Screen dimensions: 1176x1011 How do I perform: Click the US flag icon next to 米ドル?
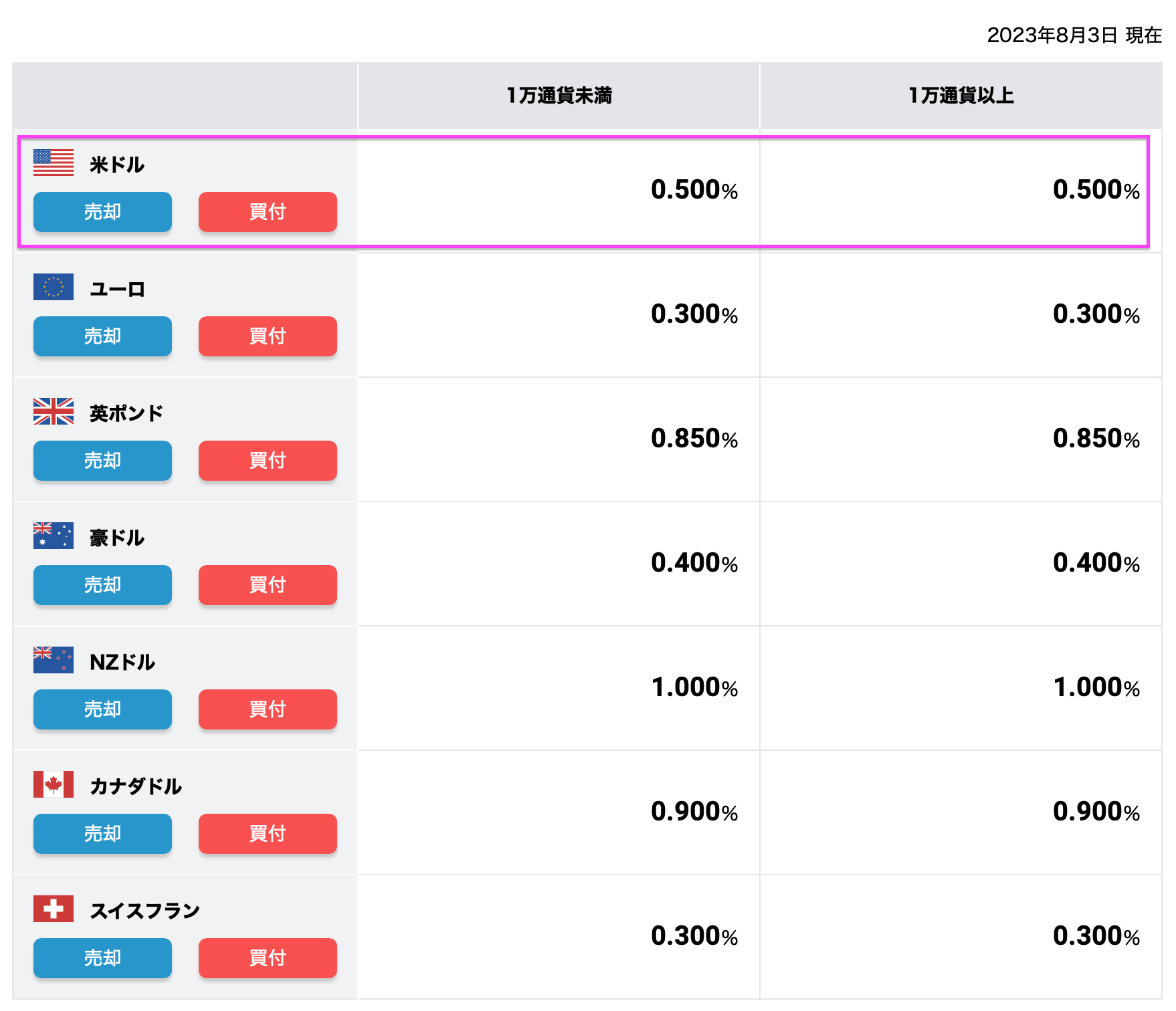click(54, 162)
